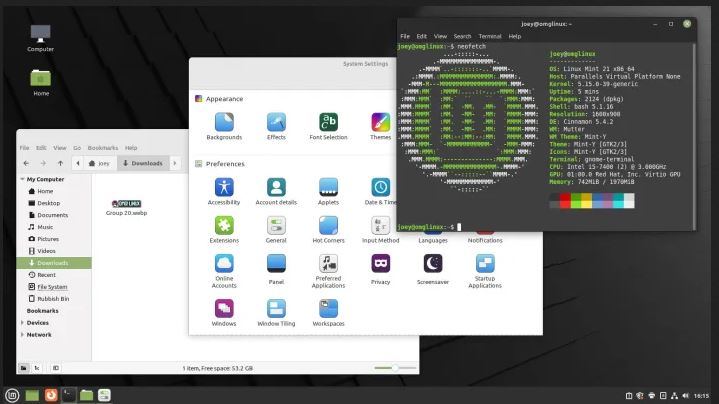Open network icon in system tray
This screenshot has height=404, width=719.
coord(674,395)
